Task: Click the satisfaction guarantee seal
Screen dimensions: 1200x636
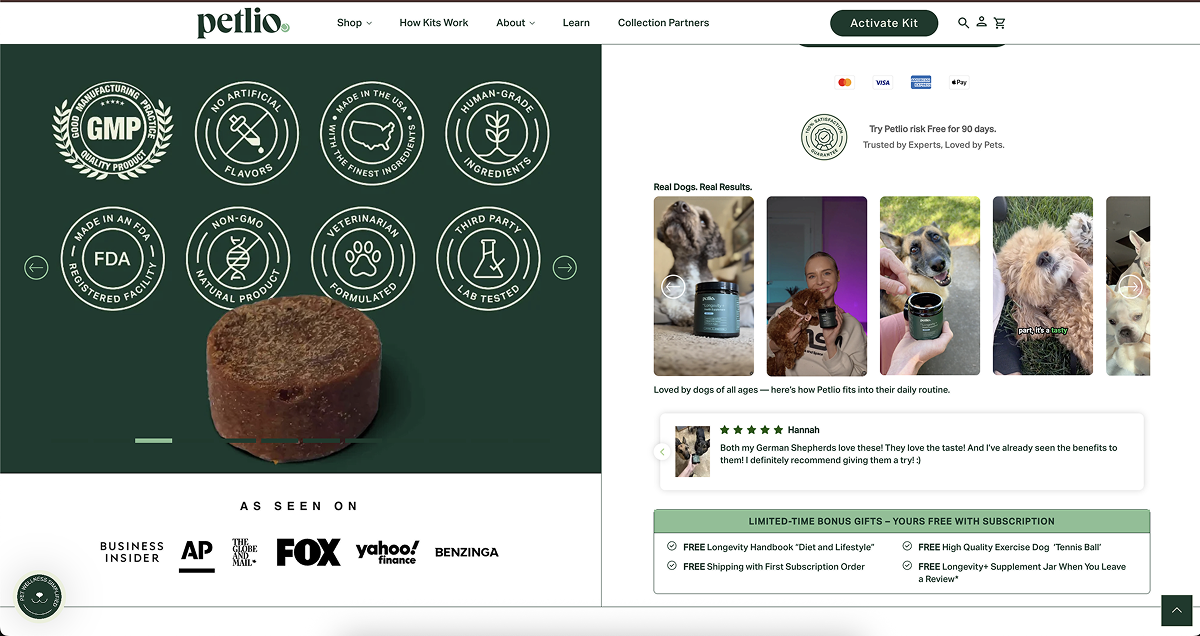Action: (824, 137)
